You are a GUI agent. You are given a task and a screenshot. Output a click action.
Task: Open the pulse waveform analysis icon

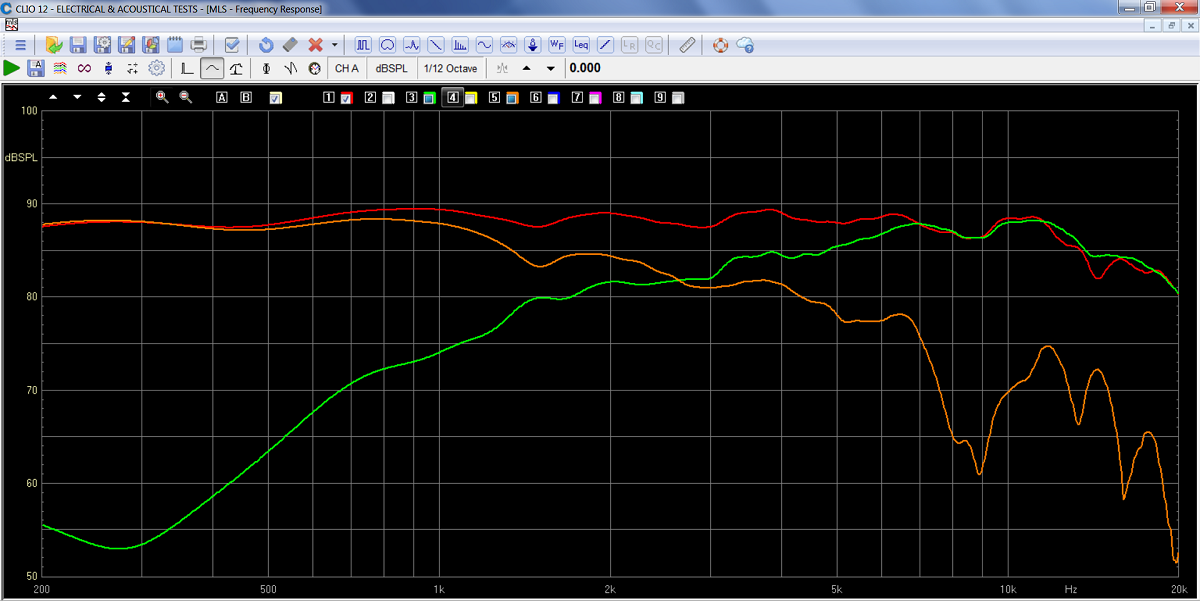click(411, 45)
